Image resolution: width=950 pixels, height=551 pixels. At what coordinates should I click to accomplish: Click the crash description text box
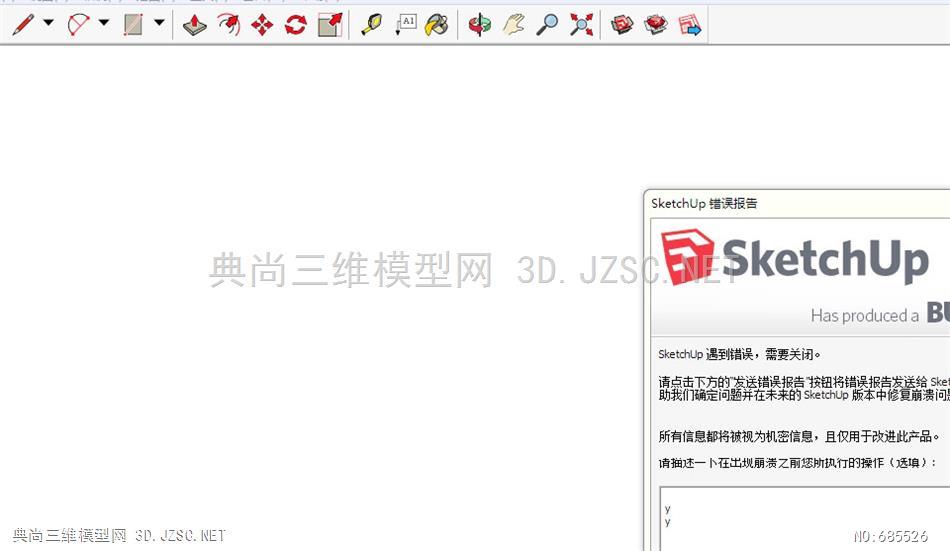coord(805,518)
